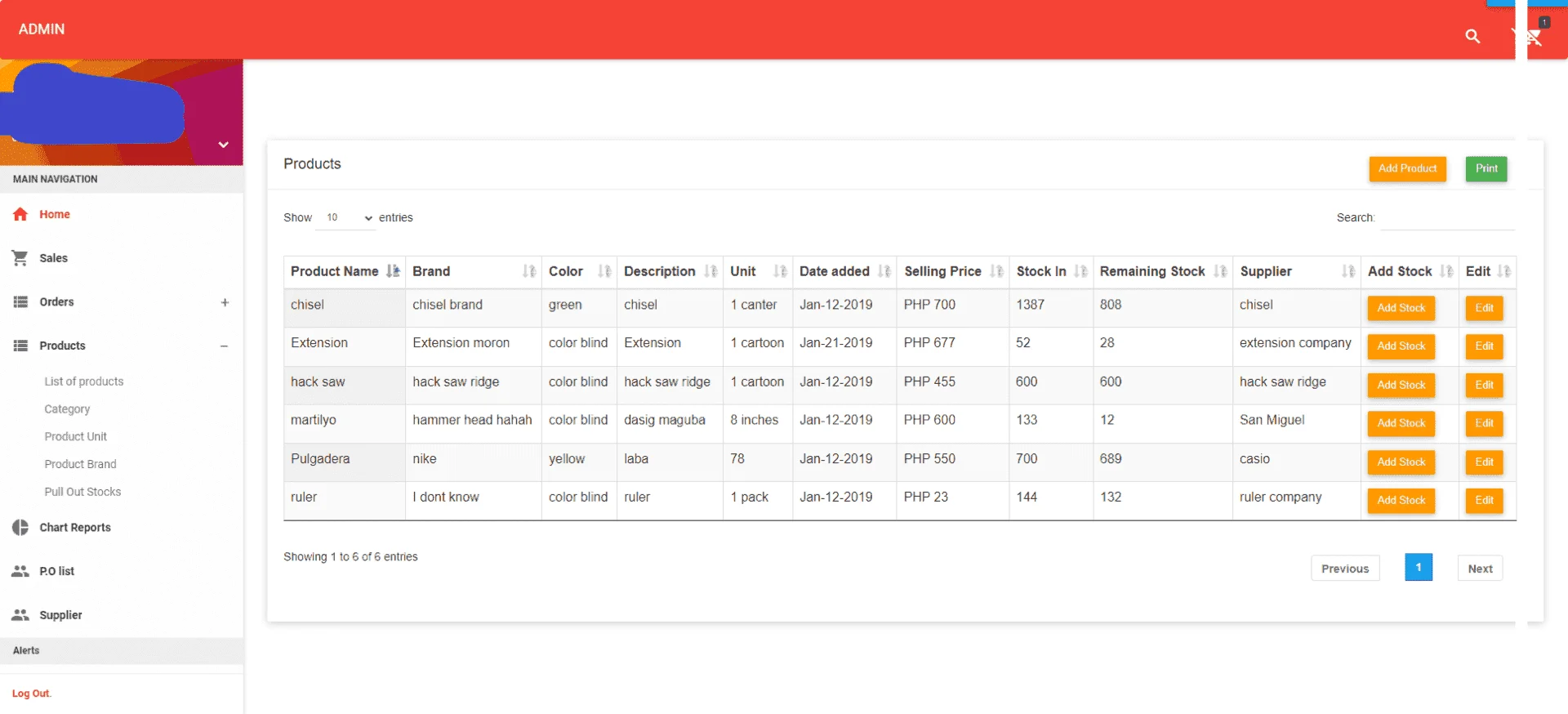
Task: Sort table by Supplier column arrows
Action: tap(1348, 271)
